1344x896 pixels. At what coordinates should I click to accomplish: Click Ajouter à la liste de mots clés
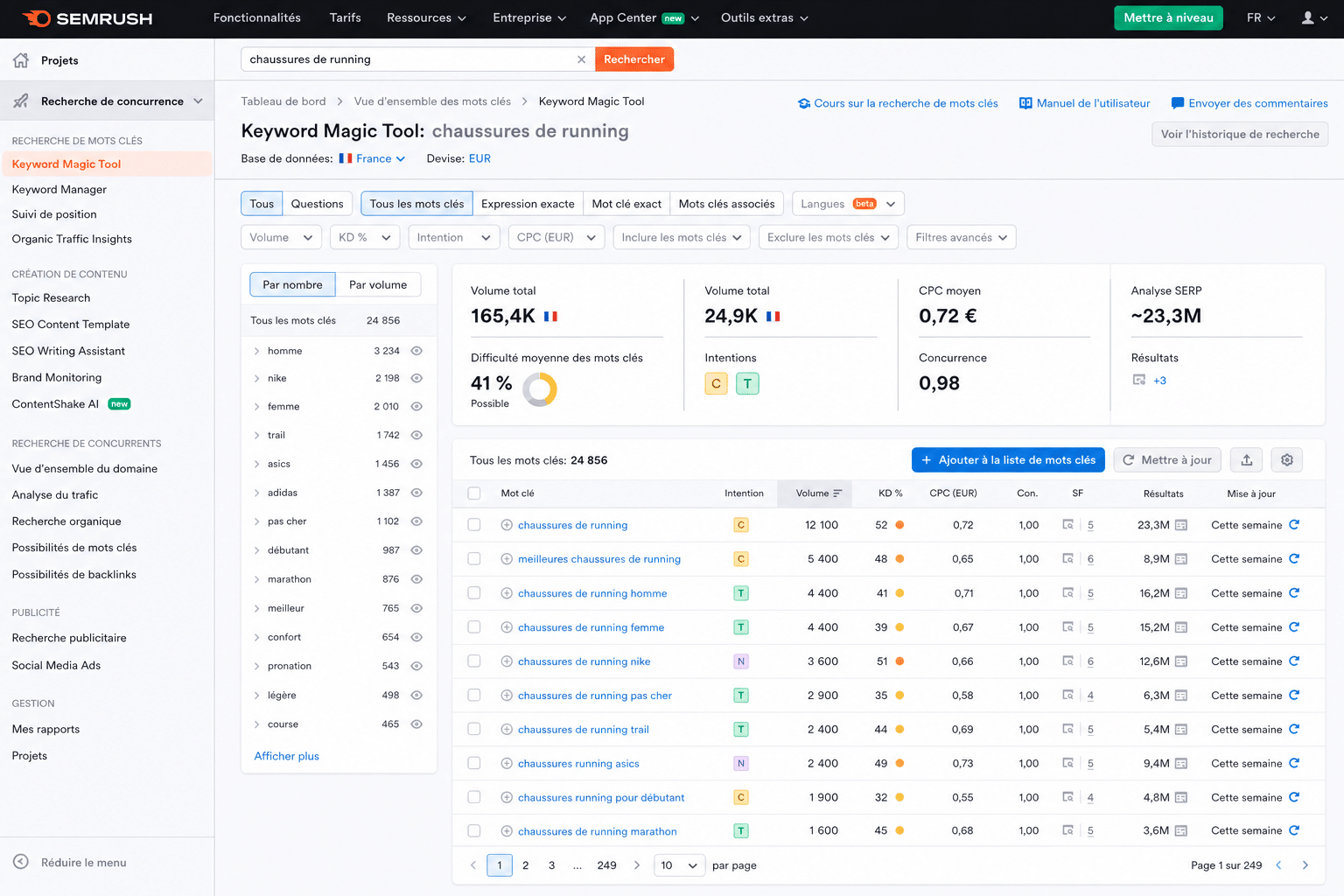1008,460
